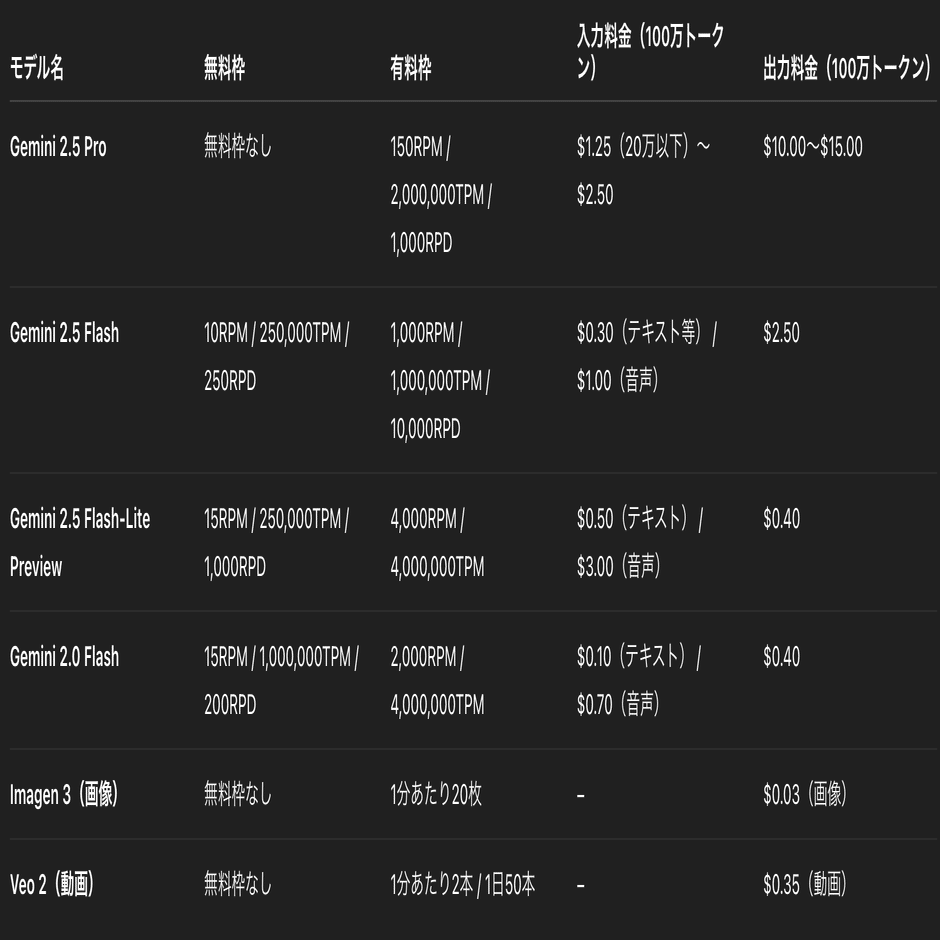Click the Gemini 2.5 Pro model name
Viewport: 940px width, 940px height.
(58, 148)
